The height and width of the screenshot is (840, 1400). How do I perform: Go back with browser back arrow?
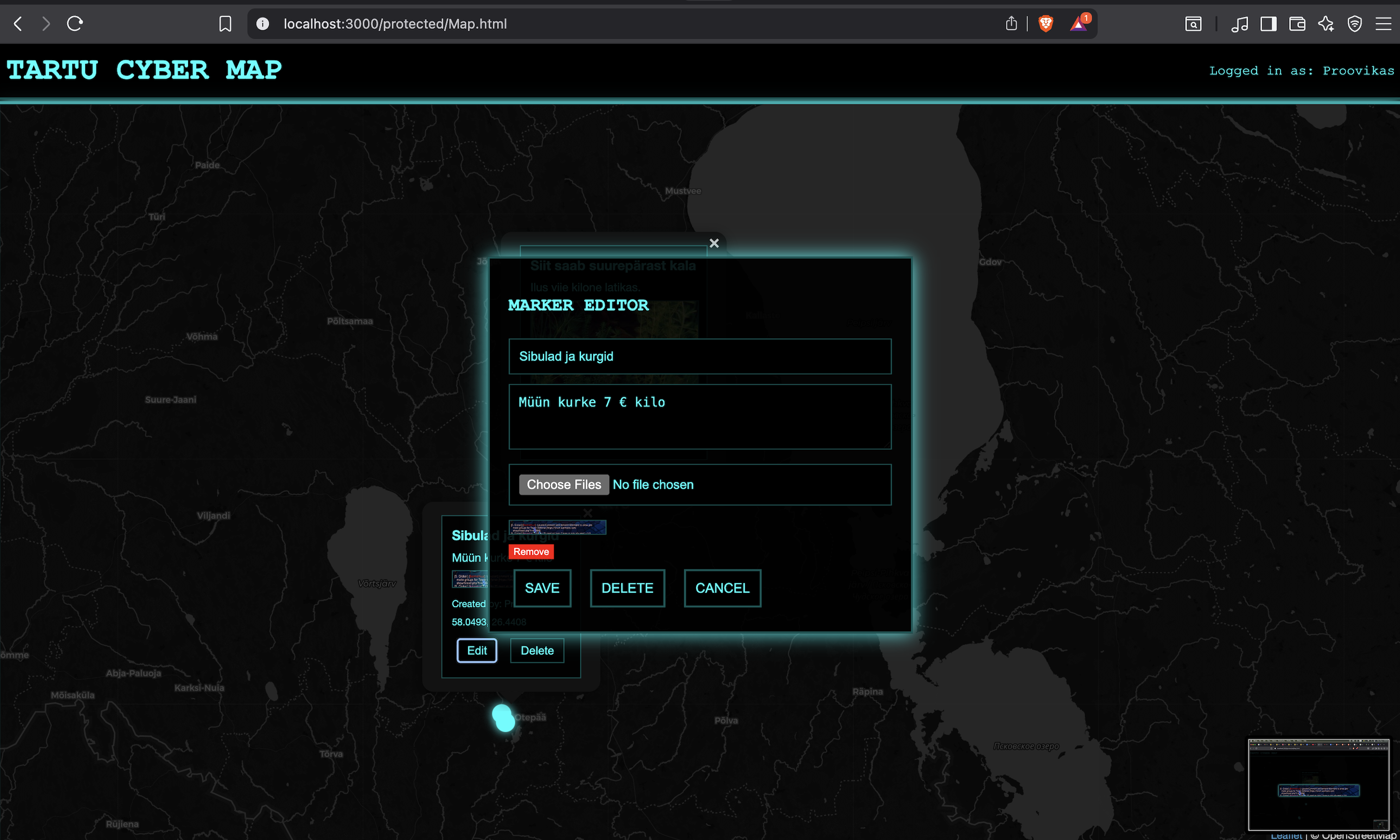18,24
